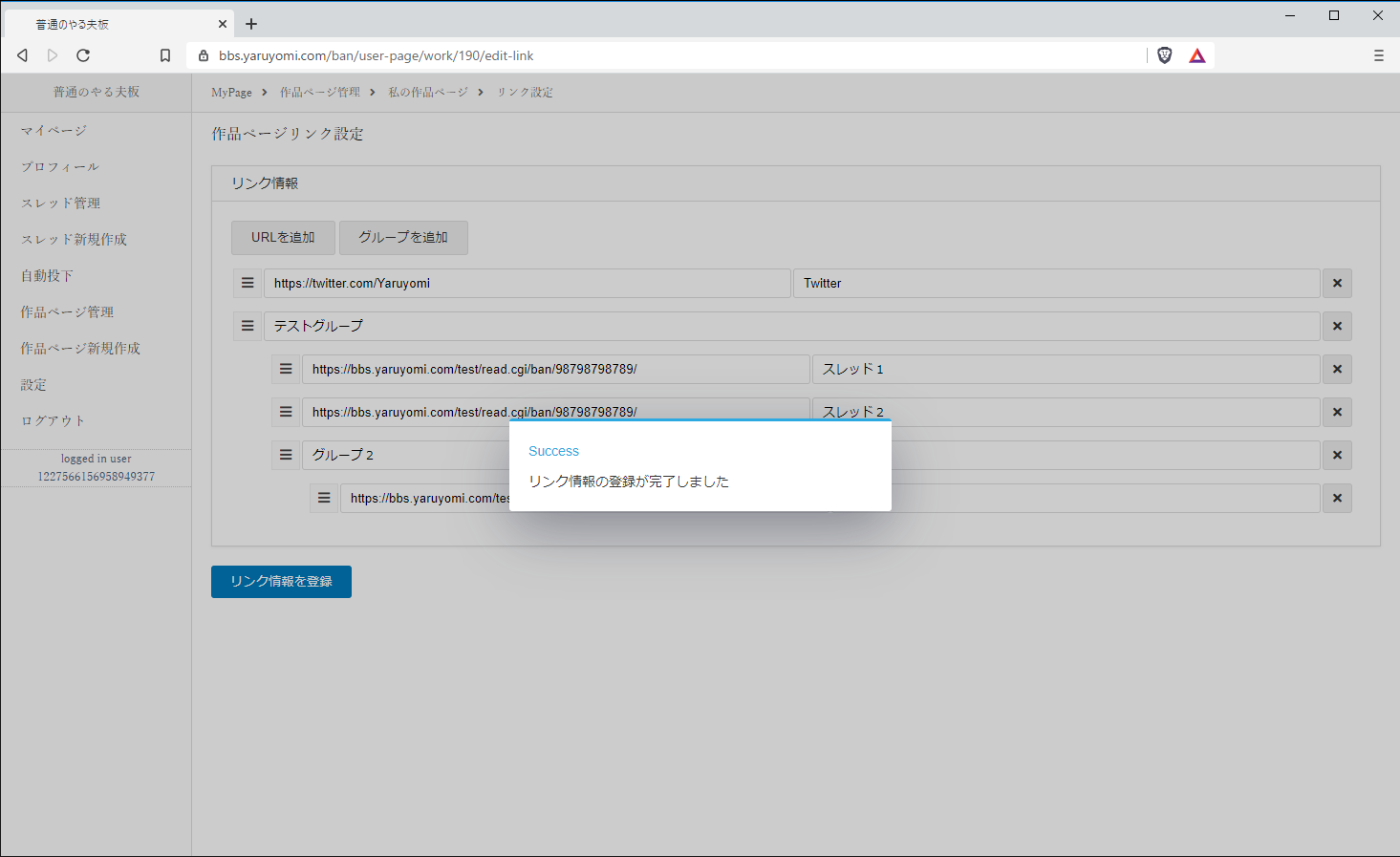The height and width of the screenshot is (857, 1400).
Task: Click the リンク情報を登録 button
Action: pyautogui.click(x=281, y=581)
